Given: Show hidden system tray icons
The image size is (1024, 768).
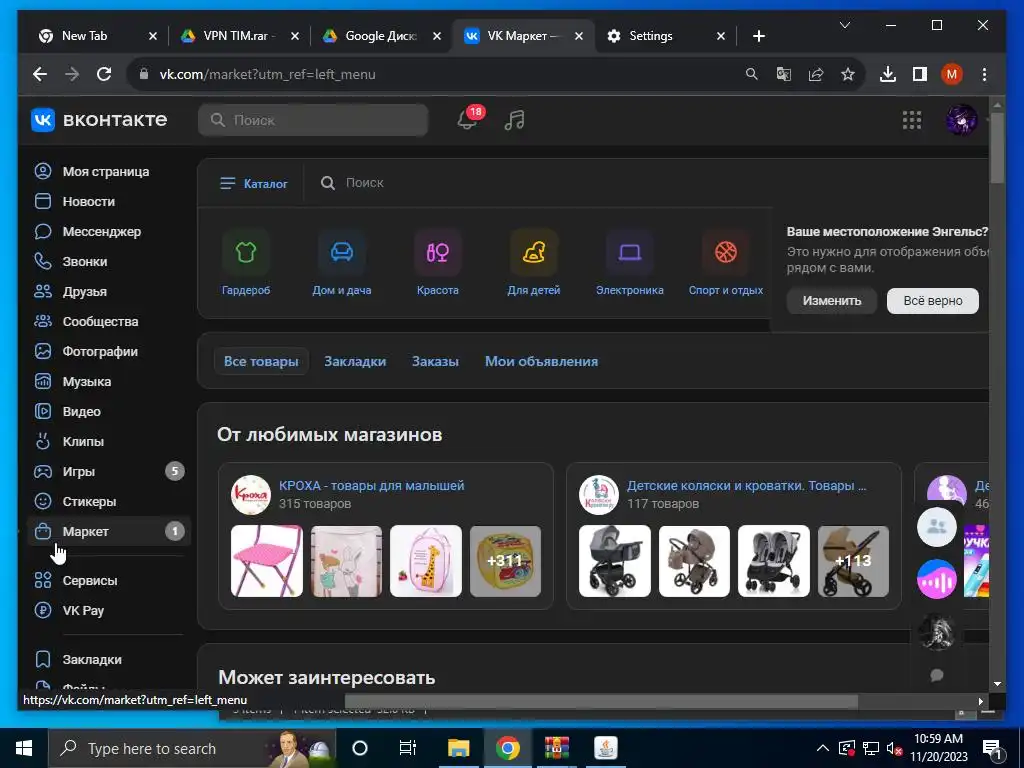Looking at the screenshot, I should [823, 748].
